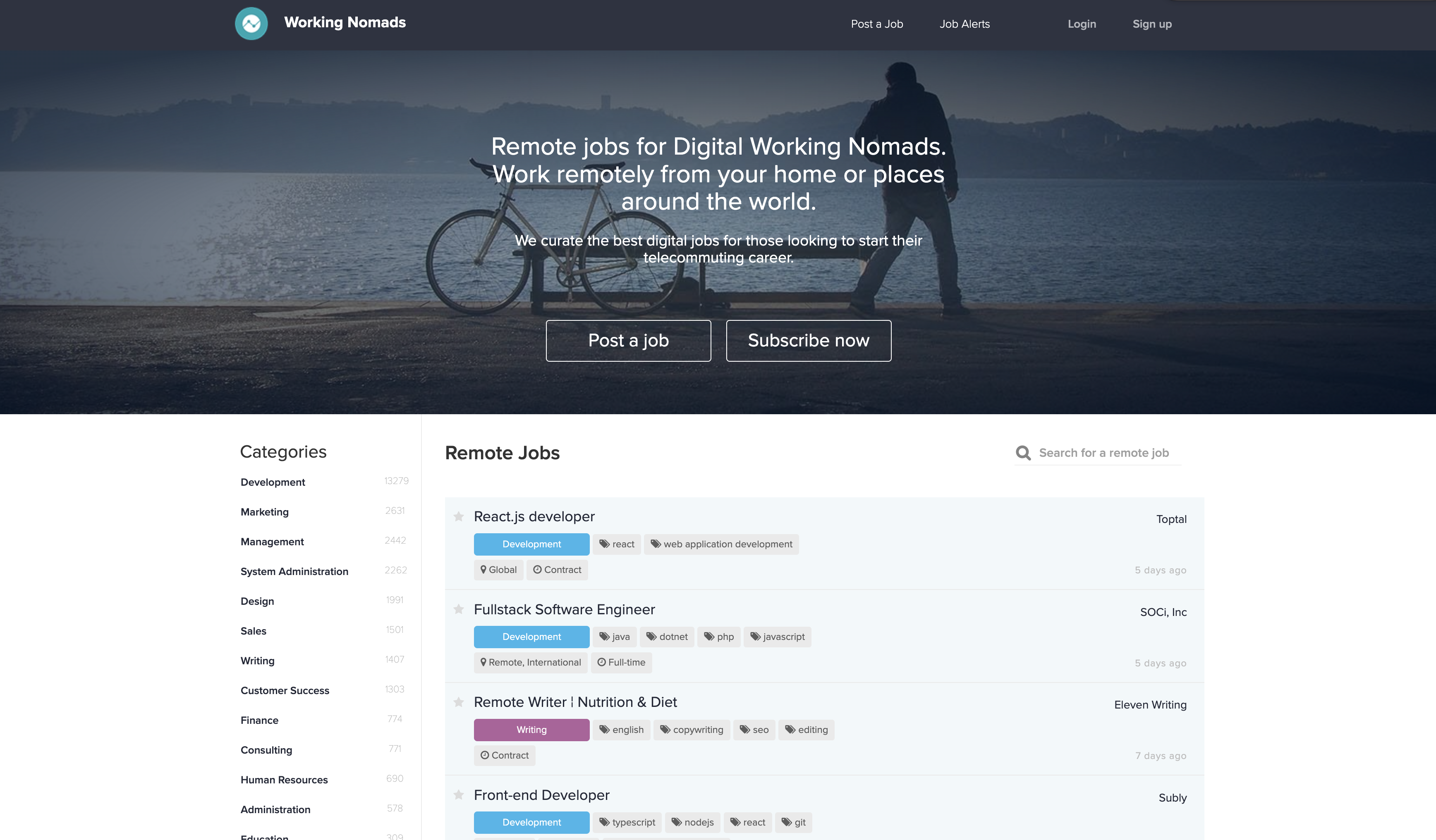This screenshot has width=1436, height=840.
Task: Star the React.js developer job
Action: (x=459, y=517)
